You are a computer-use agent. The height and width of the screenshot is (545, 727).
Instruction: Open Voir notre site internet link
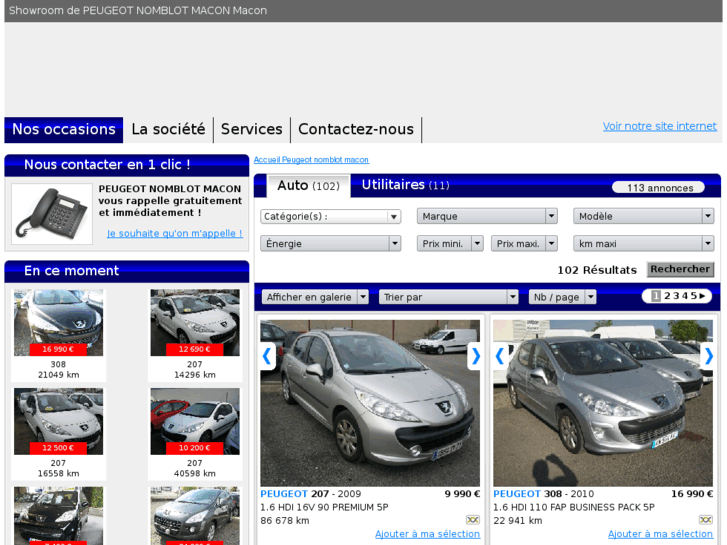pos(659,126)
